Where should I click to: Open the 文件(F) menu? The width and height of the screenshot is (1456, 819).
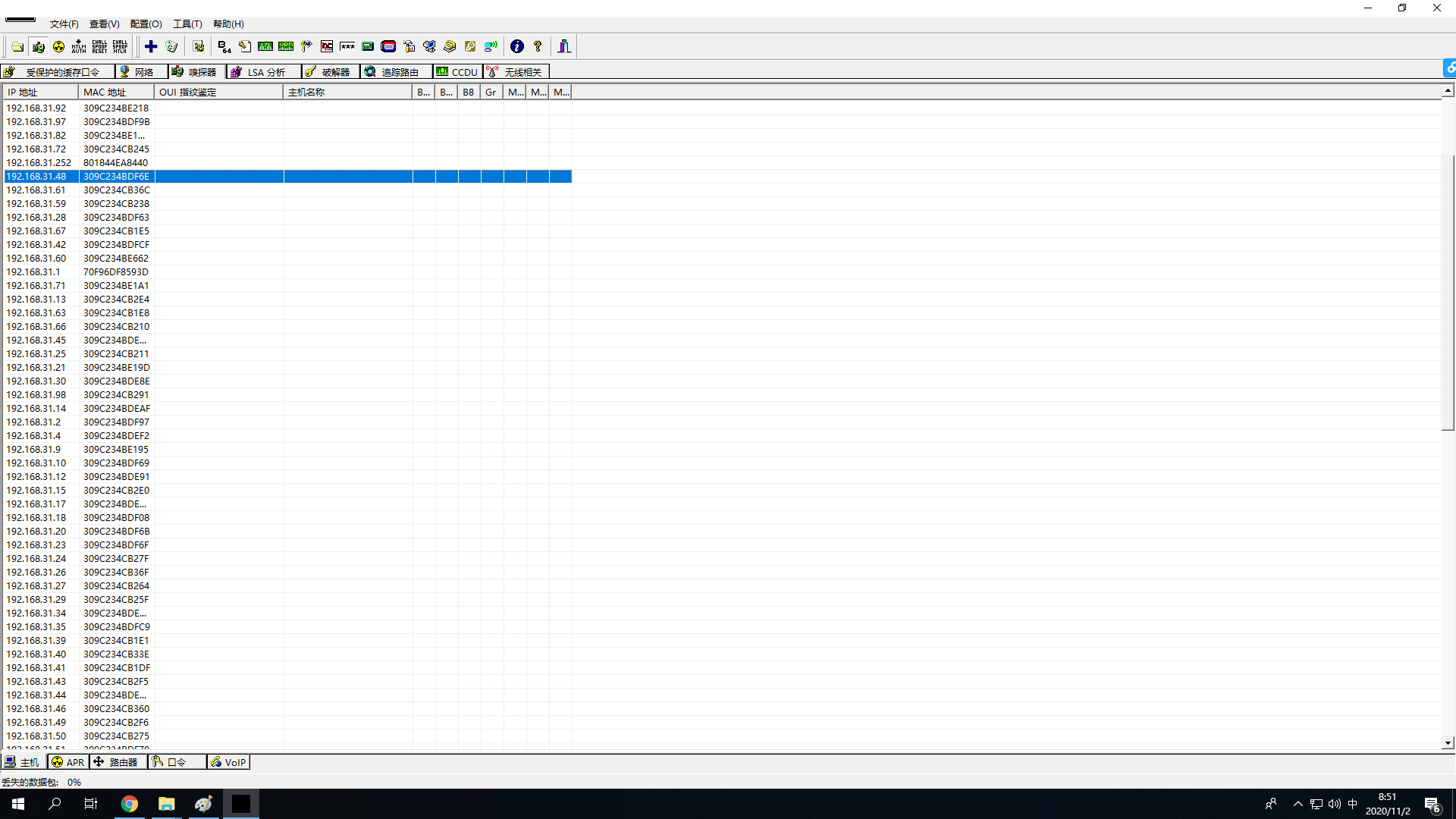click(64, 24)
